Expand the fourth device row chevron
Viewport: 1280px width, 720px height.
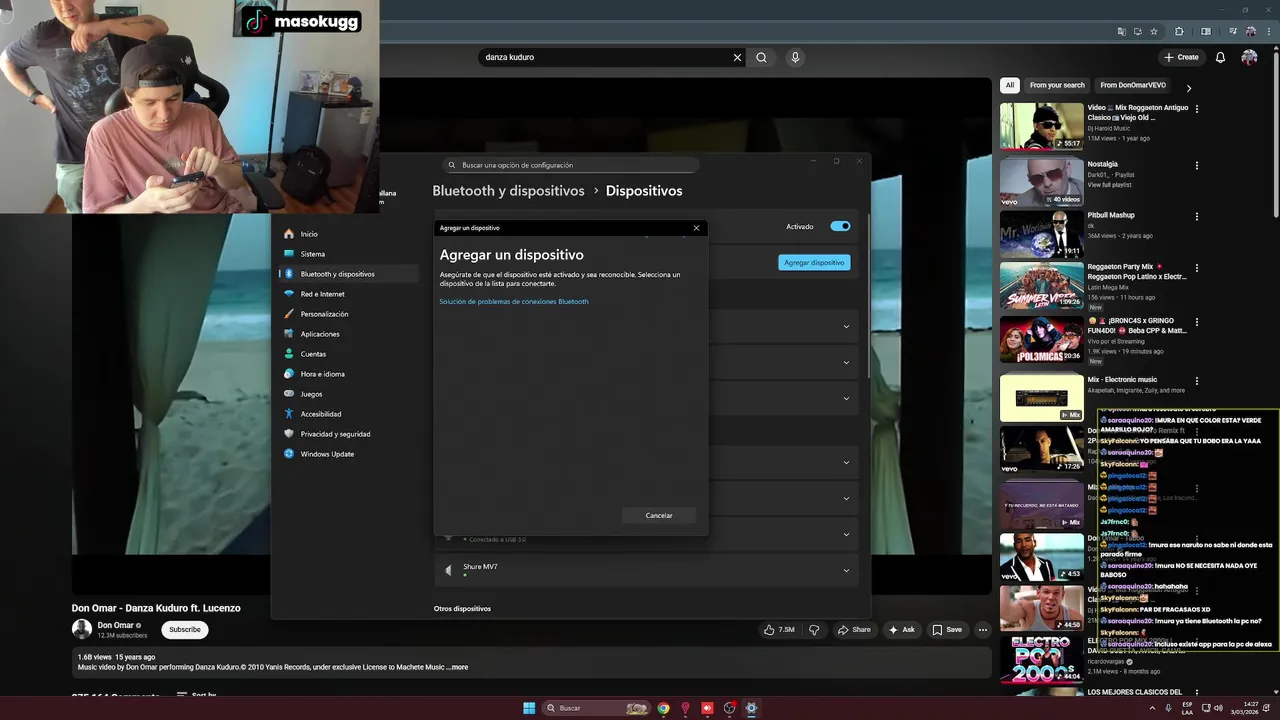pos(846,462)
